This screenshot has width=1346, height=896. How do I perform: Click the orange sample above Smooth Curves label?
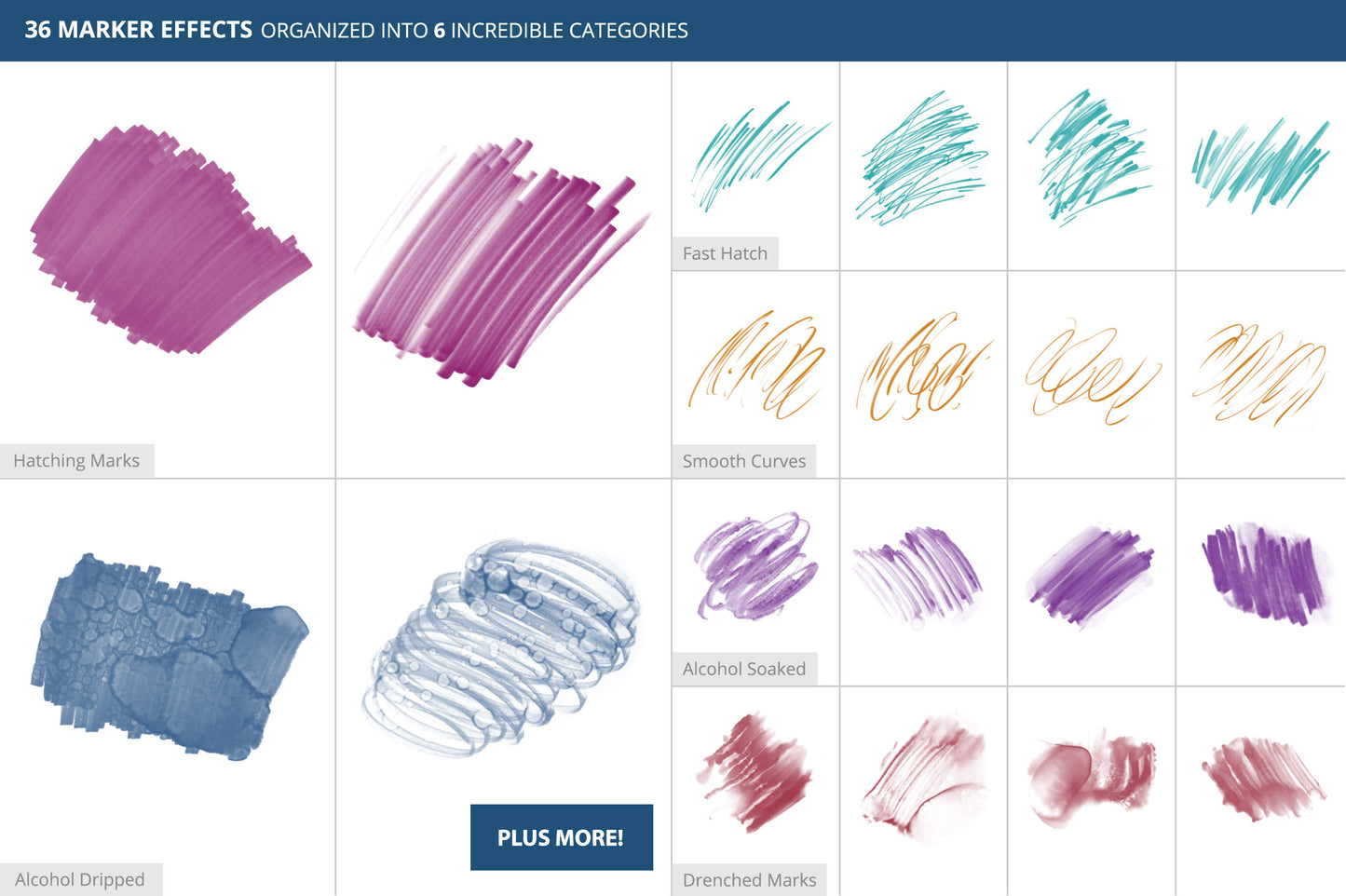pyautogui.click(x=756, y=366)
